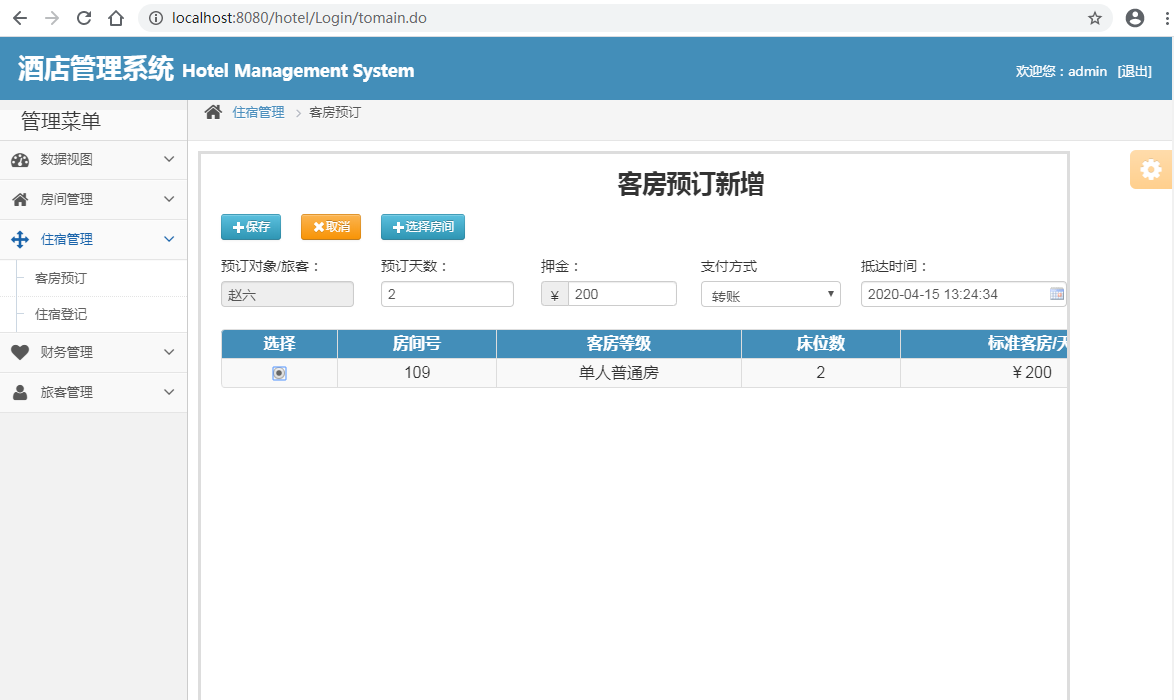Viewport: 1174px width, 700px height.
Task: Open the browser profile avatar icon
Action: (x=1135, y=18)
